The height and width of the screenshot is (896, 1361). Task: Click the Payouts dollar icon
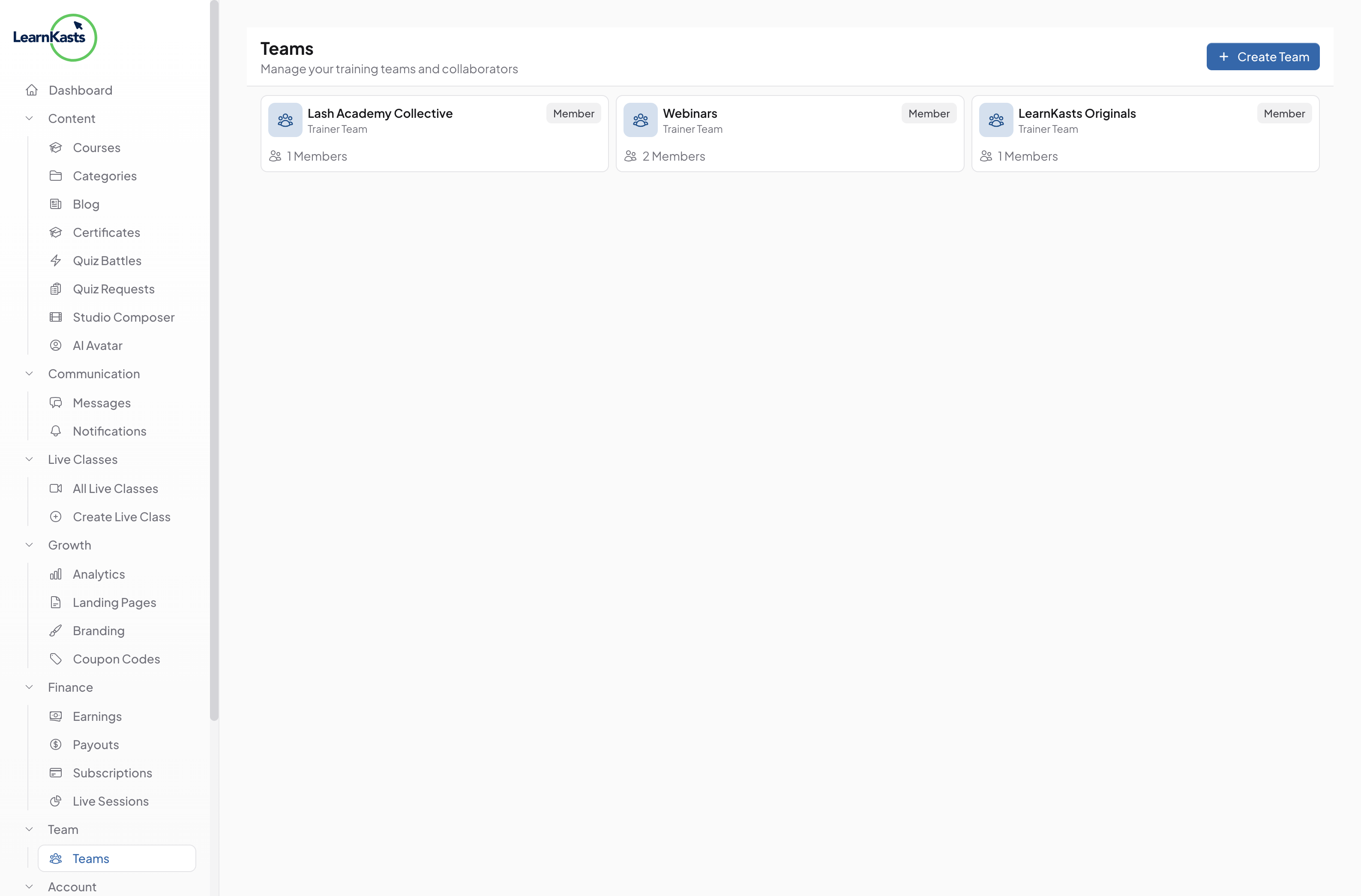pyautogui.click(x=55, y=744)
